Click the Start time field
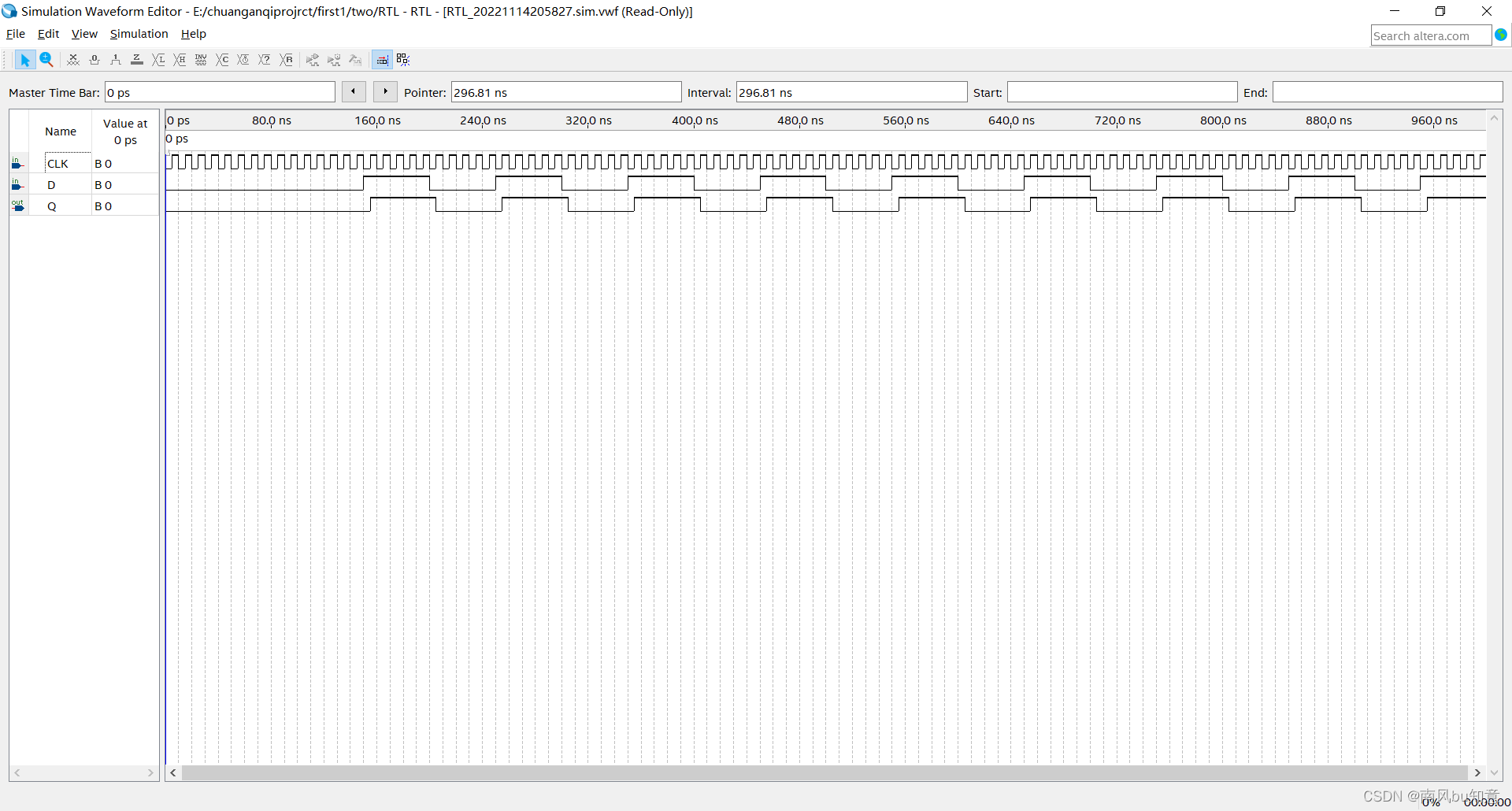 (1122, 92)
